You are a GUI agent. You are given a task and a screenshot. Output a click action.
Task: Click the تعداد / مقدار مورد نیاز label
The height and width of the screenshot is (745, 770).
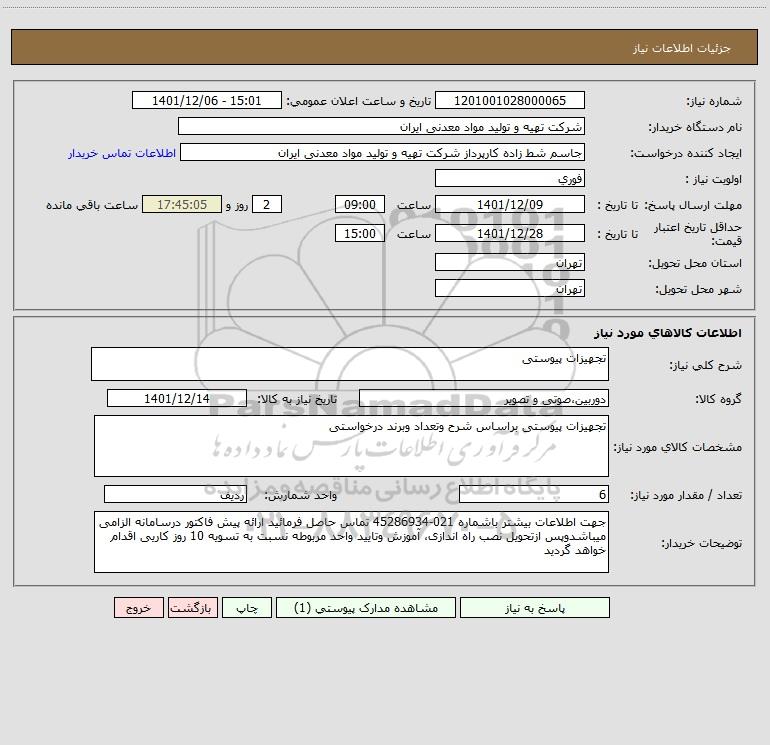[686, 495]
